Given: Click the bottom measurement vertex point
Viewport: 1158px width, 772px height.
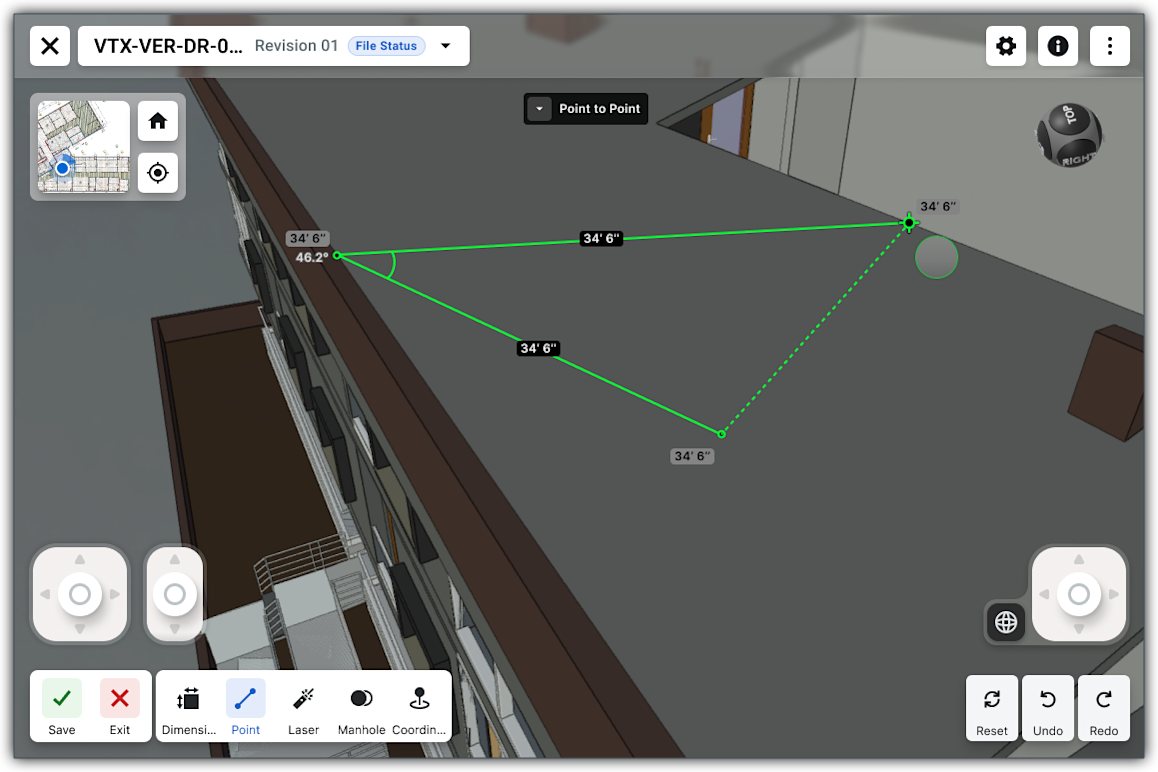Looking at the screenshot, I should [722, 434].
